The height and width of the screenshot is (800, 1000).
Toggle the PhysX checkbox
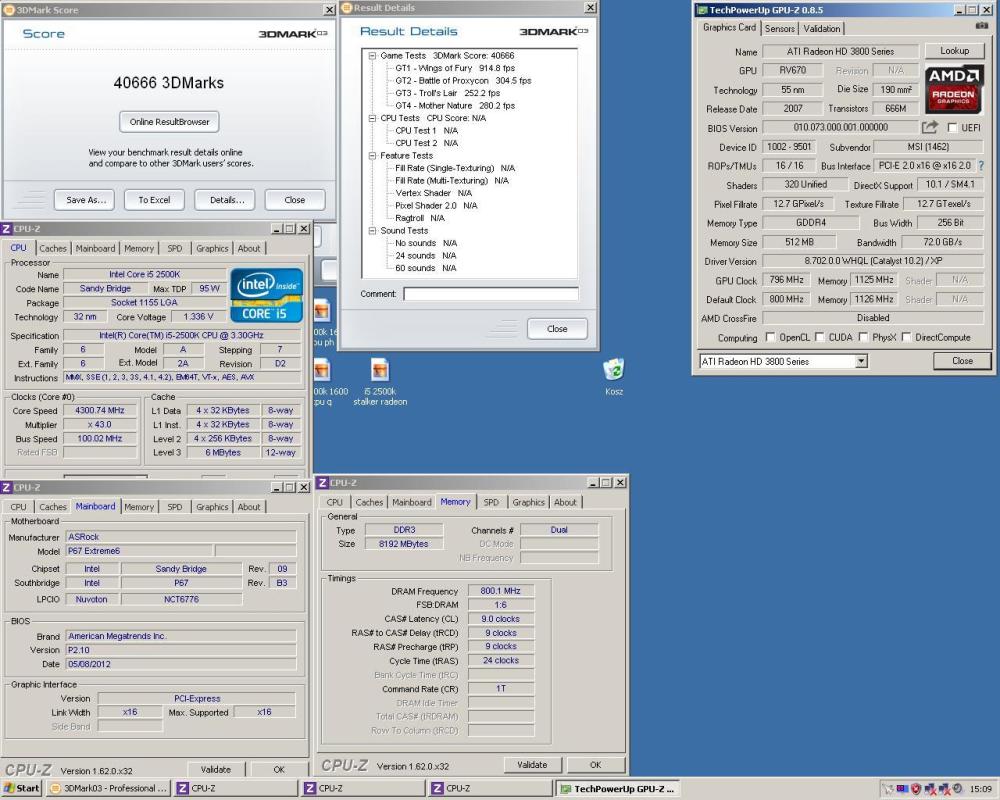pyautogui.click(x=864, y=337)
